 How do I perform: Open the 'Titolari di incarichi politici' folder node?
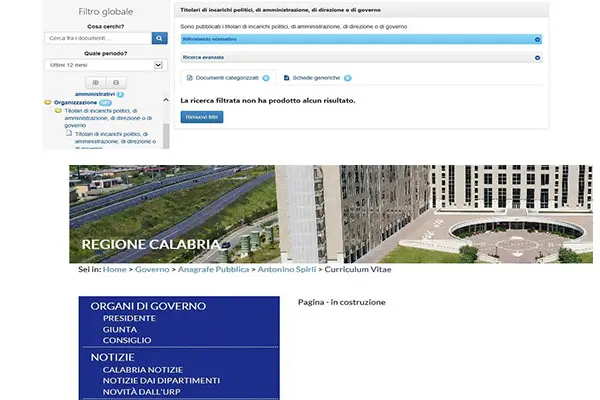pyautogui.click(x=108, y=118)
